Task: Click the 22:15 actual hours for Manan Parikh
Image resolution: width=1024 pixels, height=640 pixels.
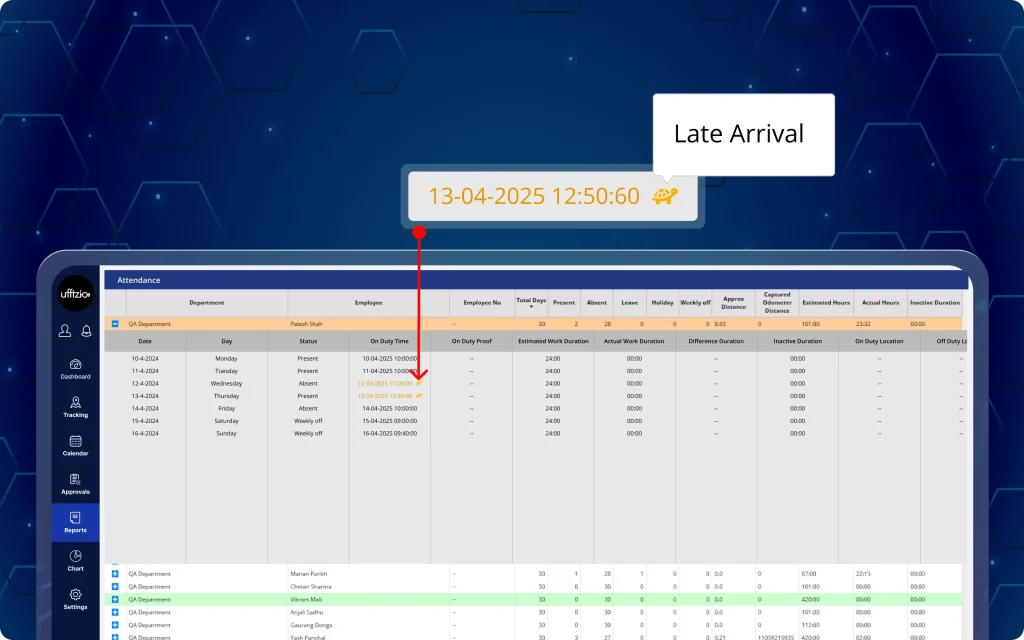Action: (x=863, y=574)
